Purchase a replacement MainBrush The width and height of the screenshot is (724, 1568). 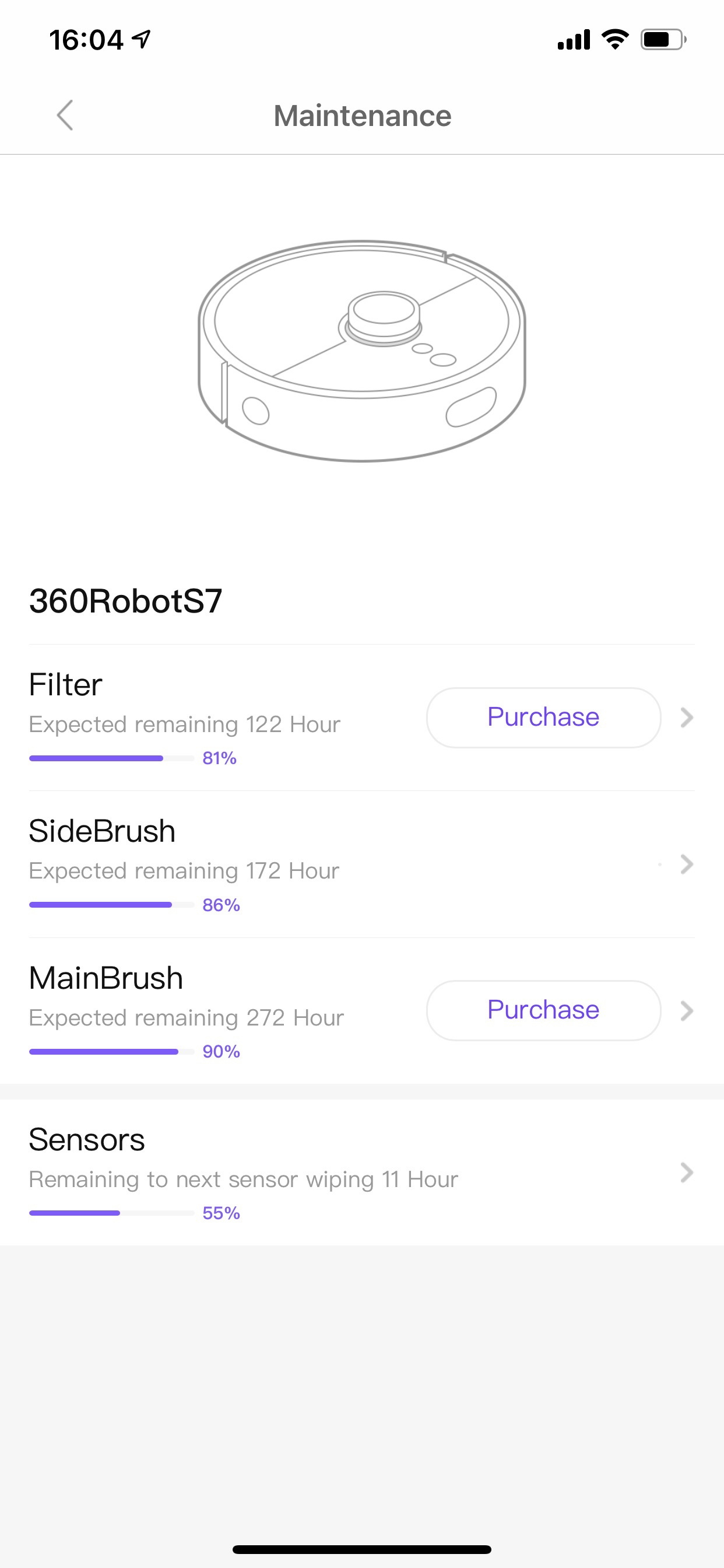pos(543,1010)
